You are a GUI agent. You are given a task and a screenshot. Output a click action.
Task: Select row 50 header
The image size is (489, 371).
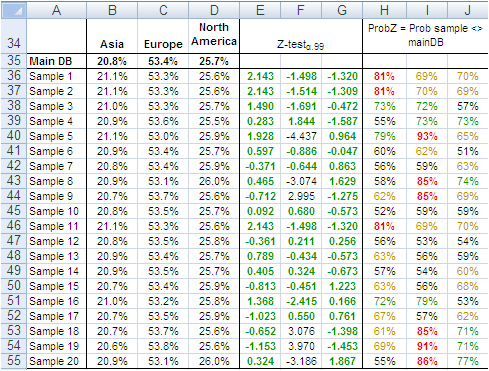14,286
